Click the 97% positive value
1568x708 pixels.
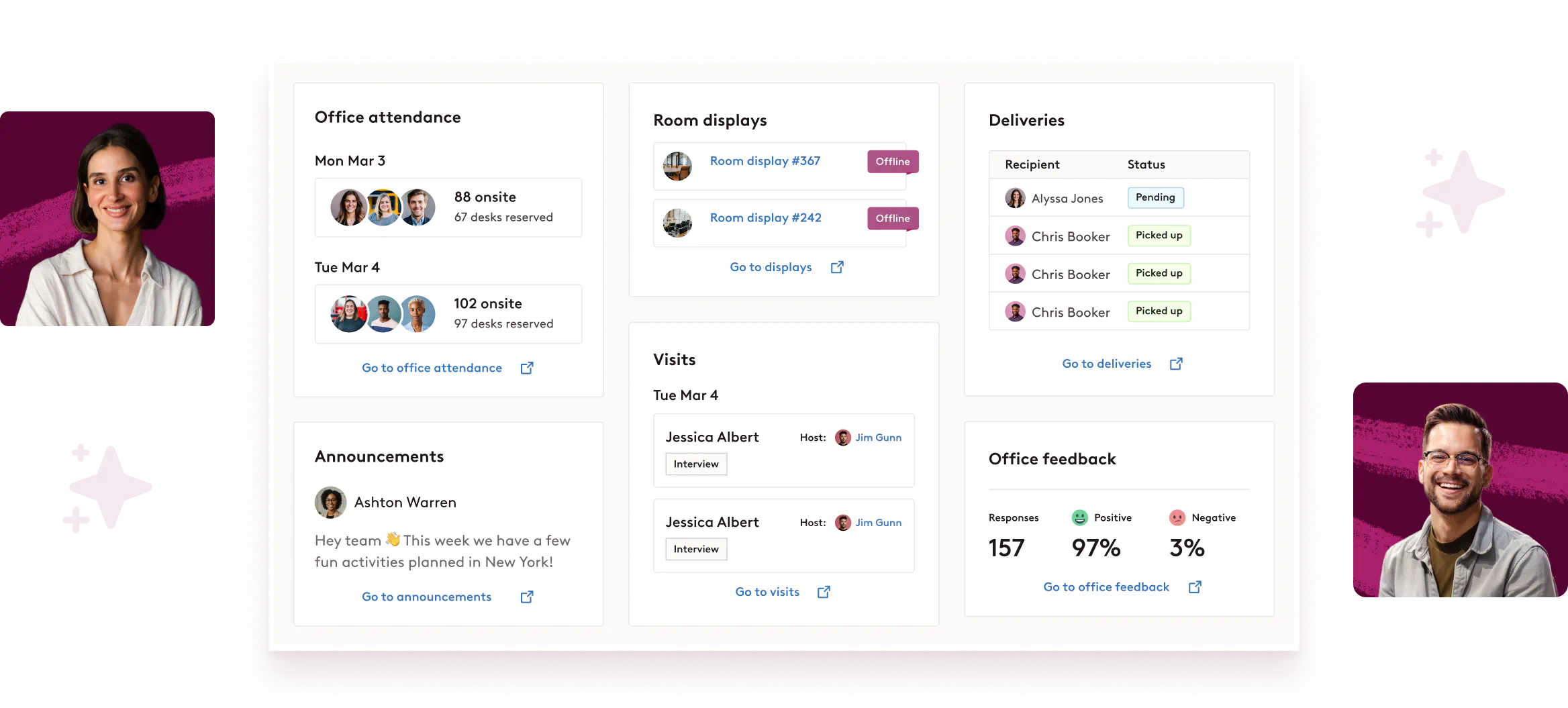(1096, 548)
